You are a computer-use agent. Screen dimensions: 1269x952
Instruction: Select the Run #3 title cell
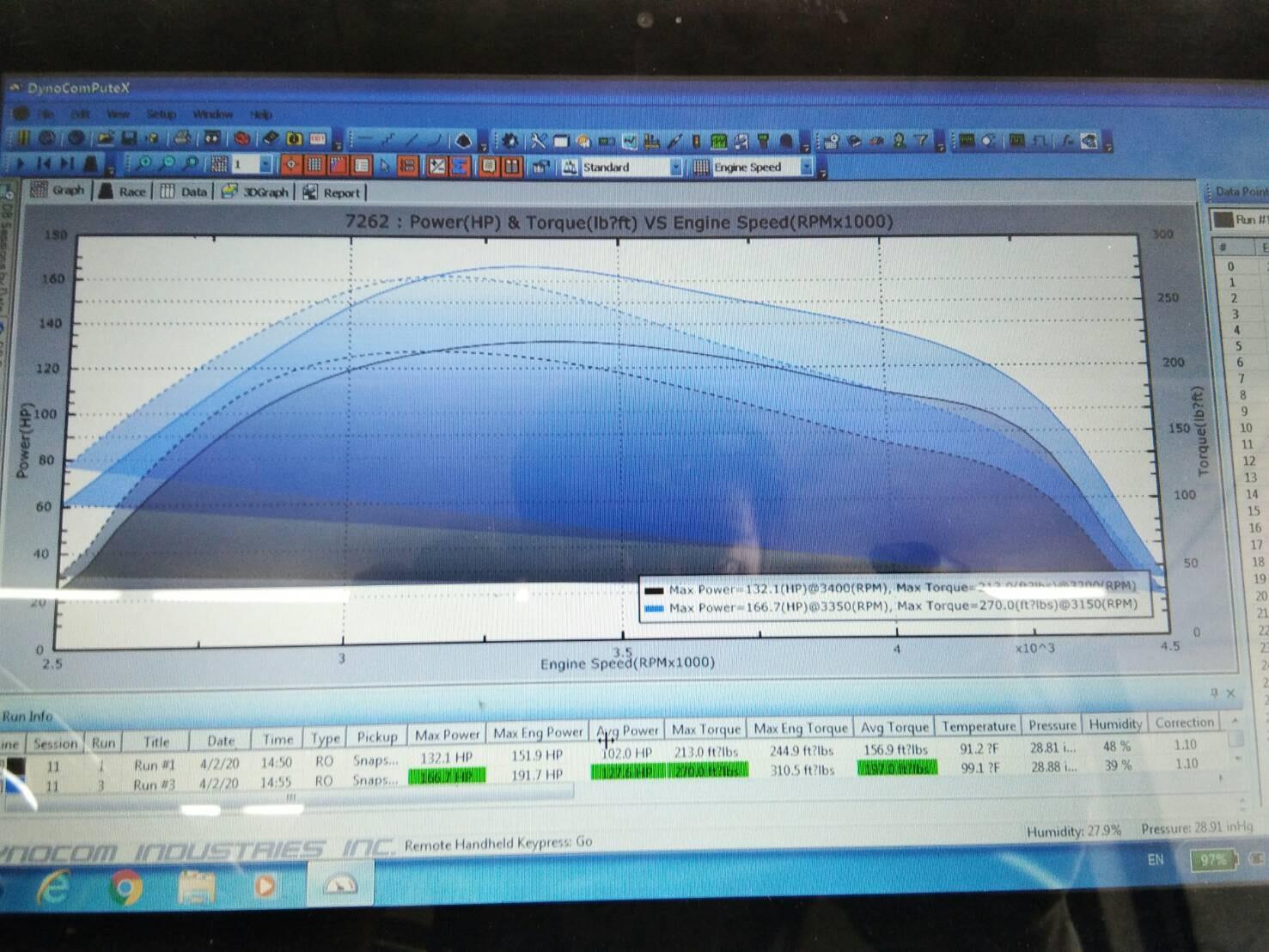click(x=155, y=784)
